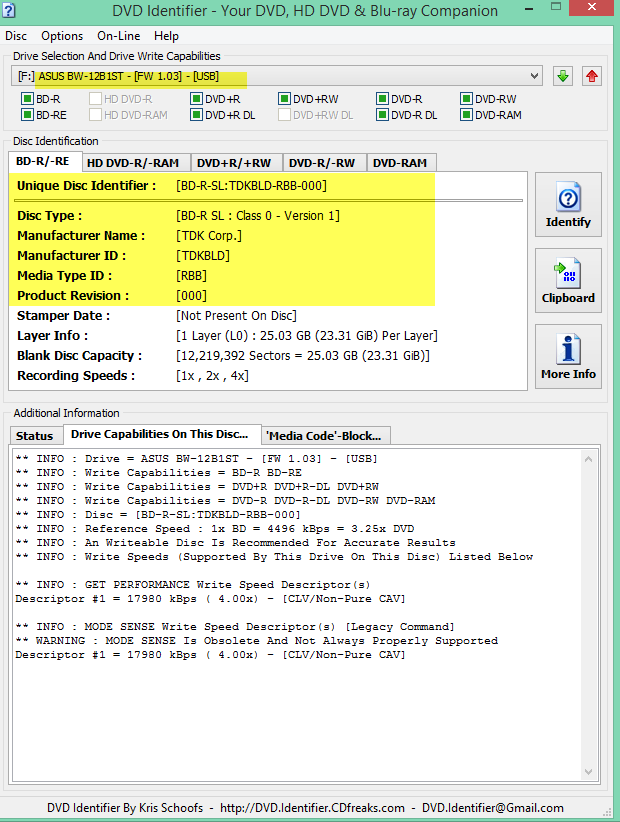Open the More Info button

pyautogui.click(x=568, y=356)
